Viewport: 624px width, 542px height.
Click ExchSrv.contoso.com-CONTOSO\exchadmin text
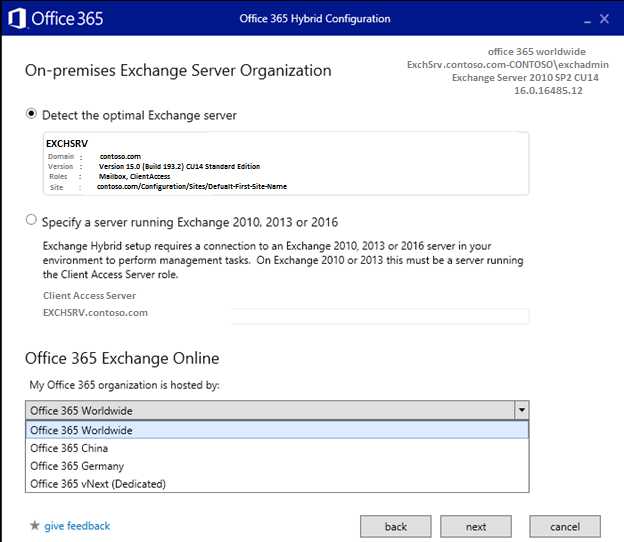[x=508, y=64]
